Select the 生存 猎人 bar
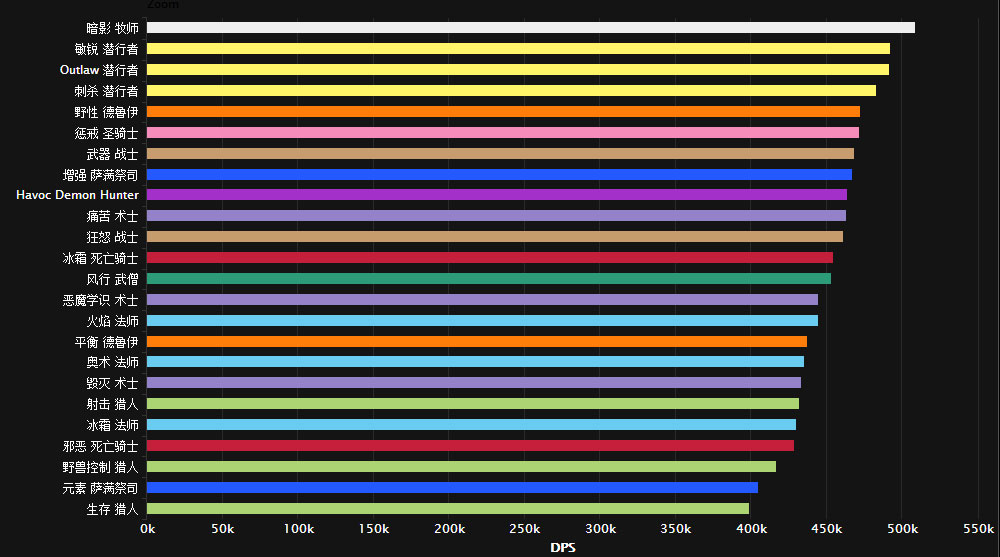The image size is (1000, 557). click(448, 509)
